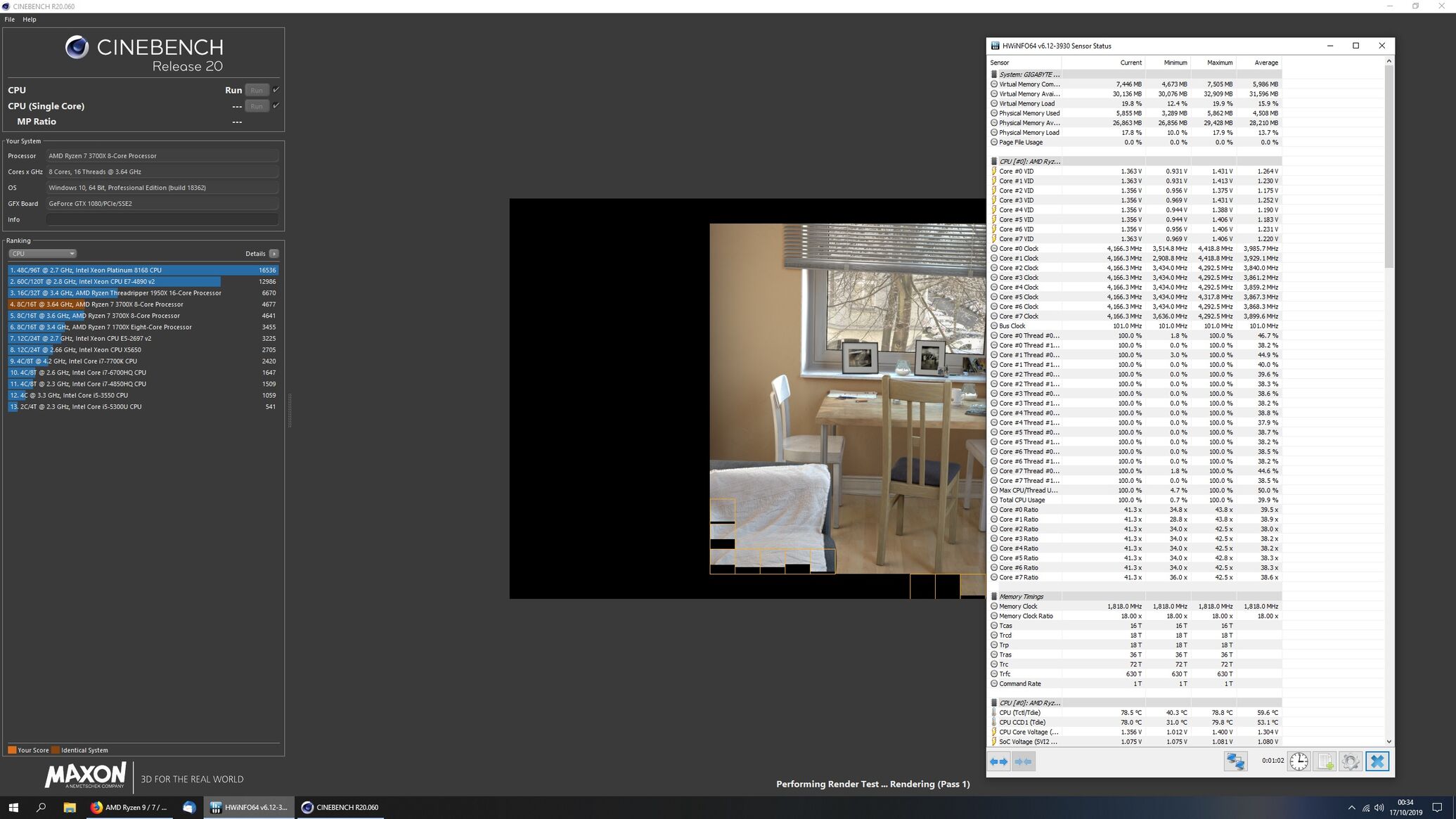Select the CPU CCD1 (Tdie) row

point(1134,722)
